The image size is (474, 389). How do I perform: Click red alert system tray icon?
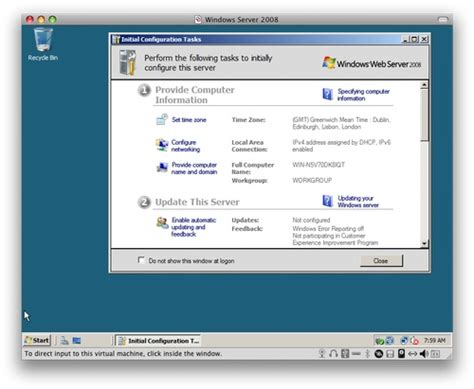point(414,341)
